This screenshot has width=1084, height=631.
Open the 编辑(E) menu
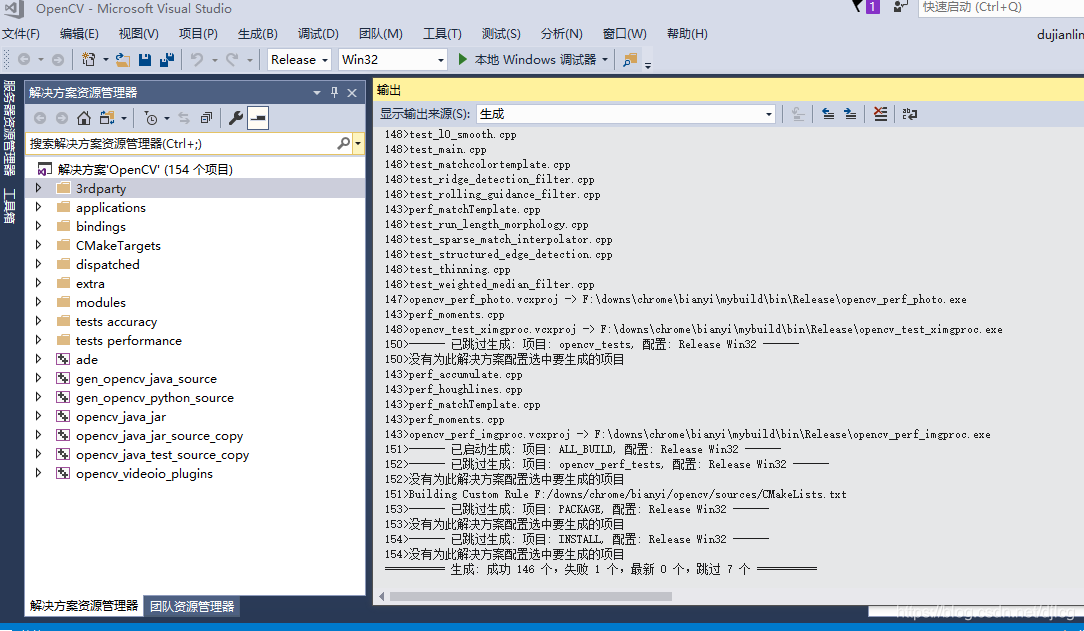click(x=79, y=34)
